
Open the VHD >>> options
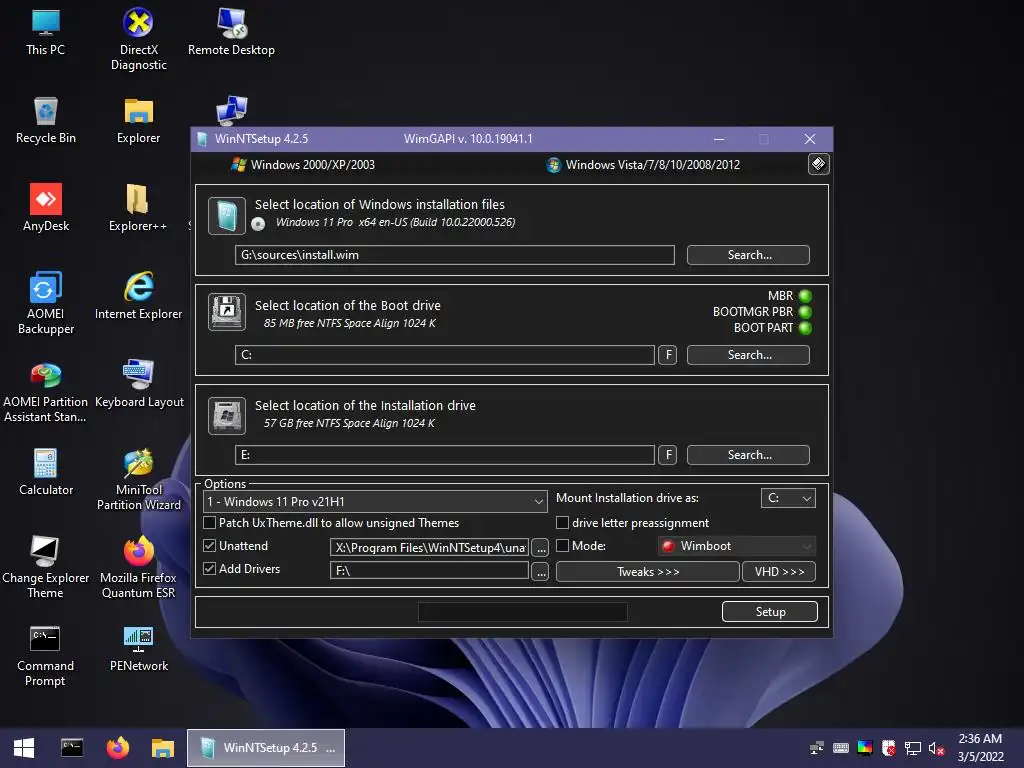click(x=779, y=571)
